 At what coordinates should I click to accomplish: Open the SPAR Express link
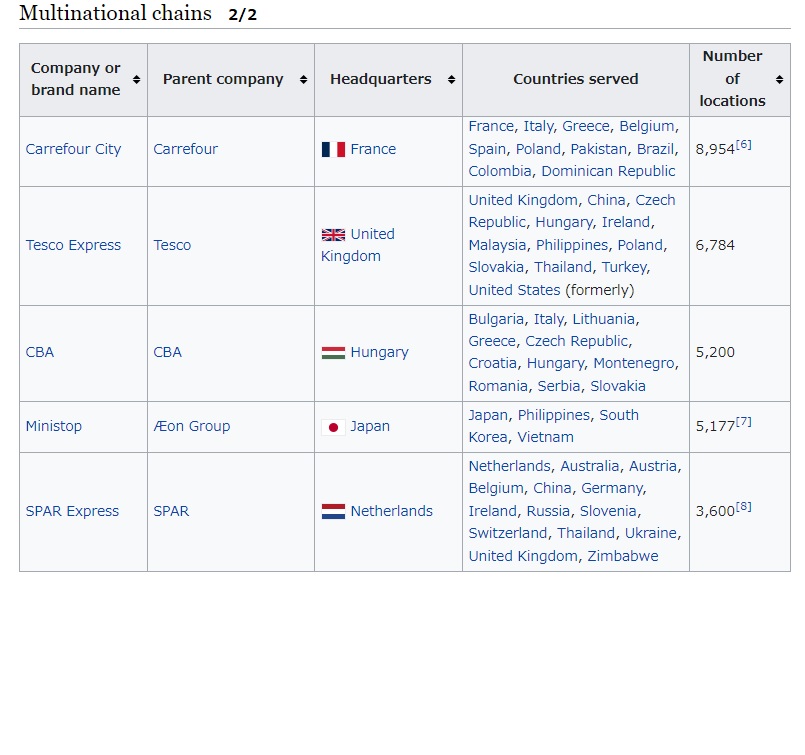pos(72,511)
